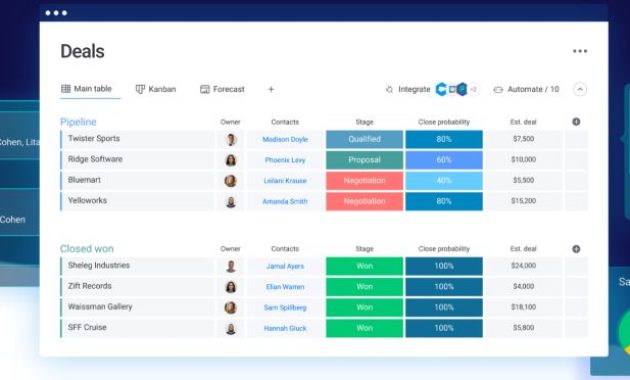Add a column to the Closed won group
630x380 pixels.
click(576, 249)
